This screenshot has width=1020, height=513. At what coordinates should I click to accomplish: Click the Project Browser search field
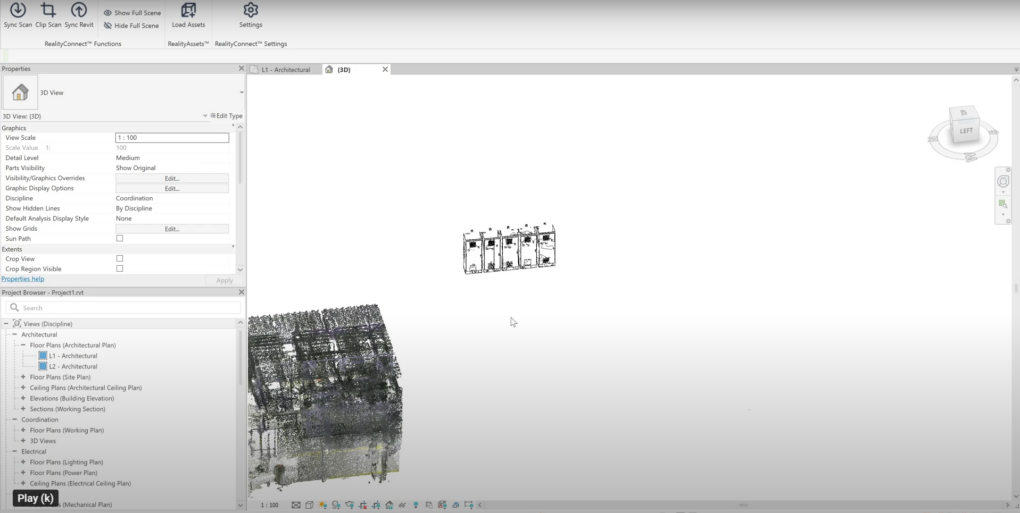tap(124, 308)
